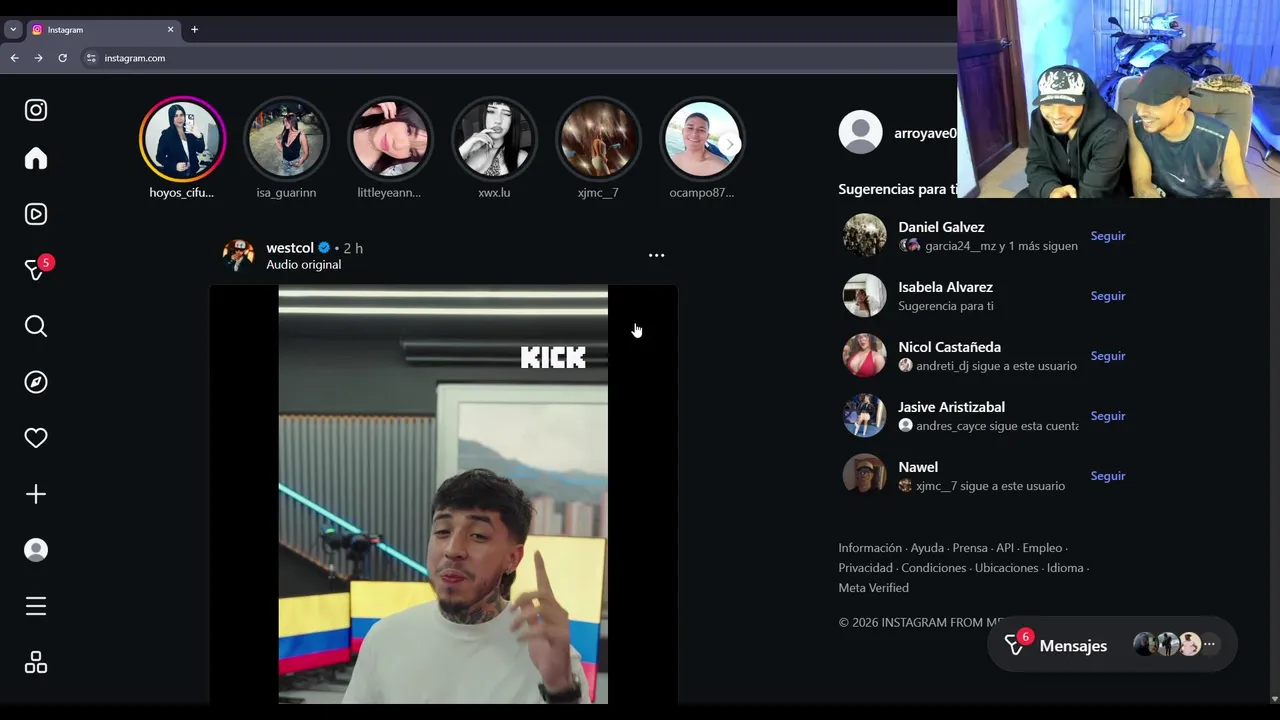Viewport: 1280px width, 720px height.
Task: Open xwx.lu story
Action: (494, 139)
